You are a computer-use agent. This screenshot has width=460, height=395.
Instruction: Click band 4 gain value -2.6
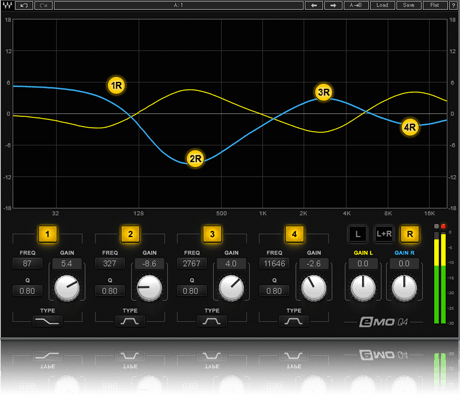314,263
